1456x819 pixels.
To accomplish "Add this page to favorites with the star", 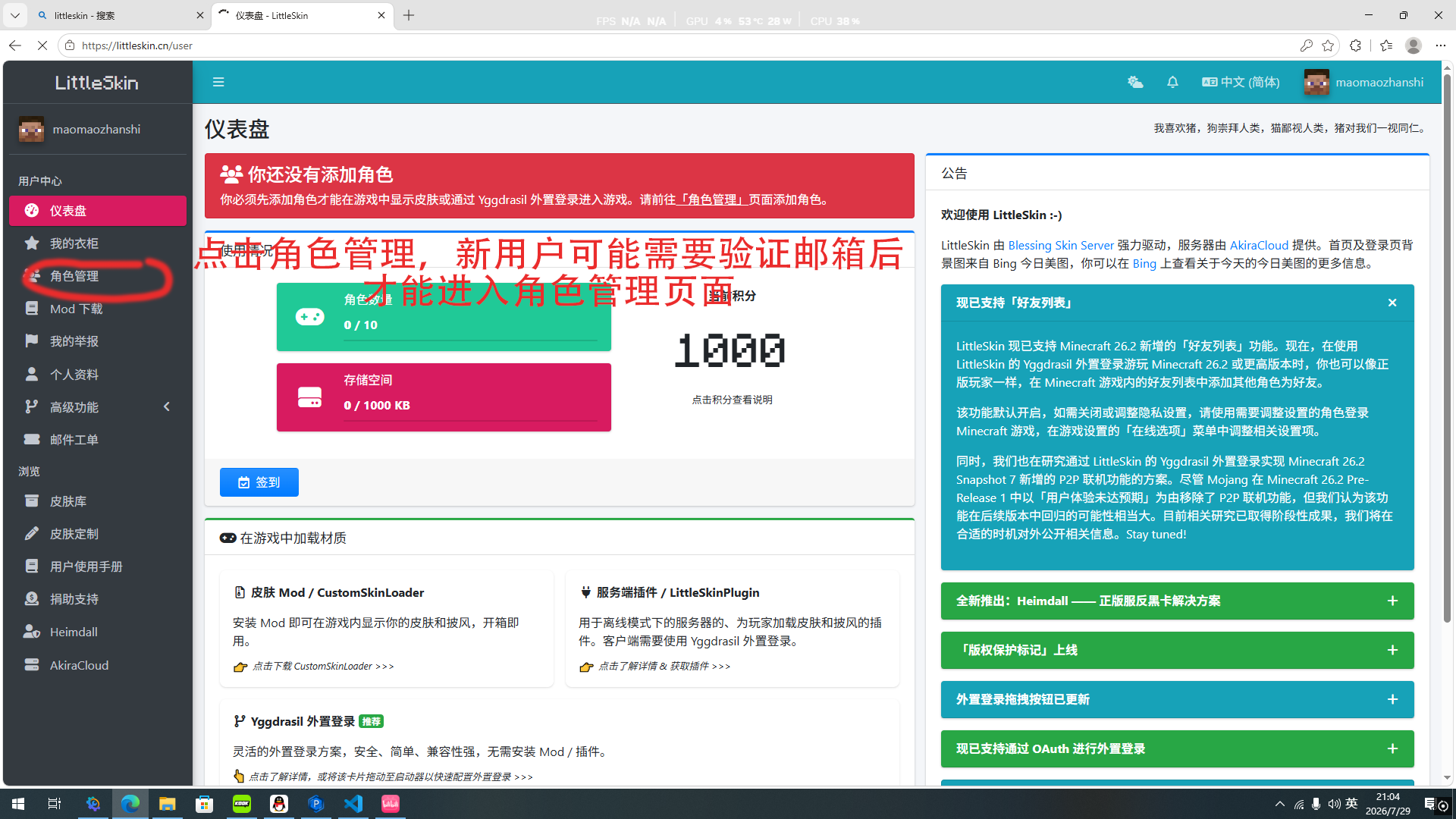I will pyautogui.click(x=1328, y=45).
